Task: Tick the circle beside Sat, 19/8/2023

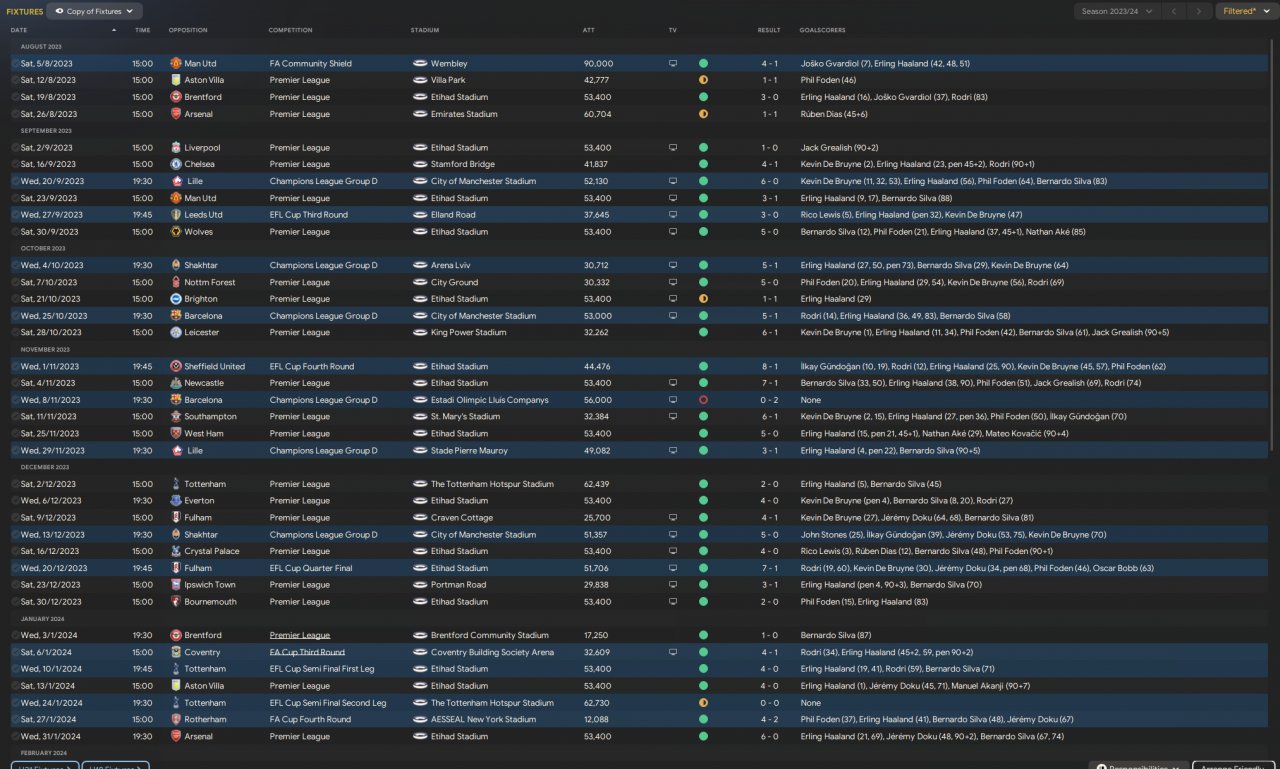Action: (15, 97)
